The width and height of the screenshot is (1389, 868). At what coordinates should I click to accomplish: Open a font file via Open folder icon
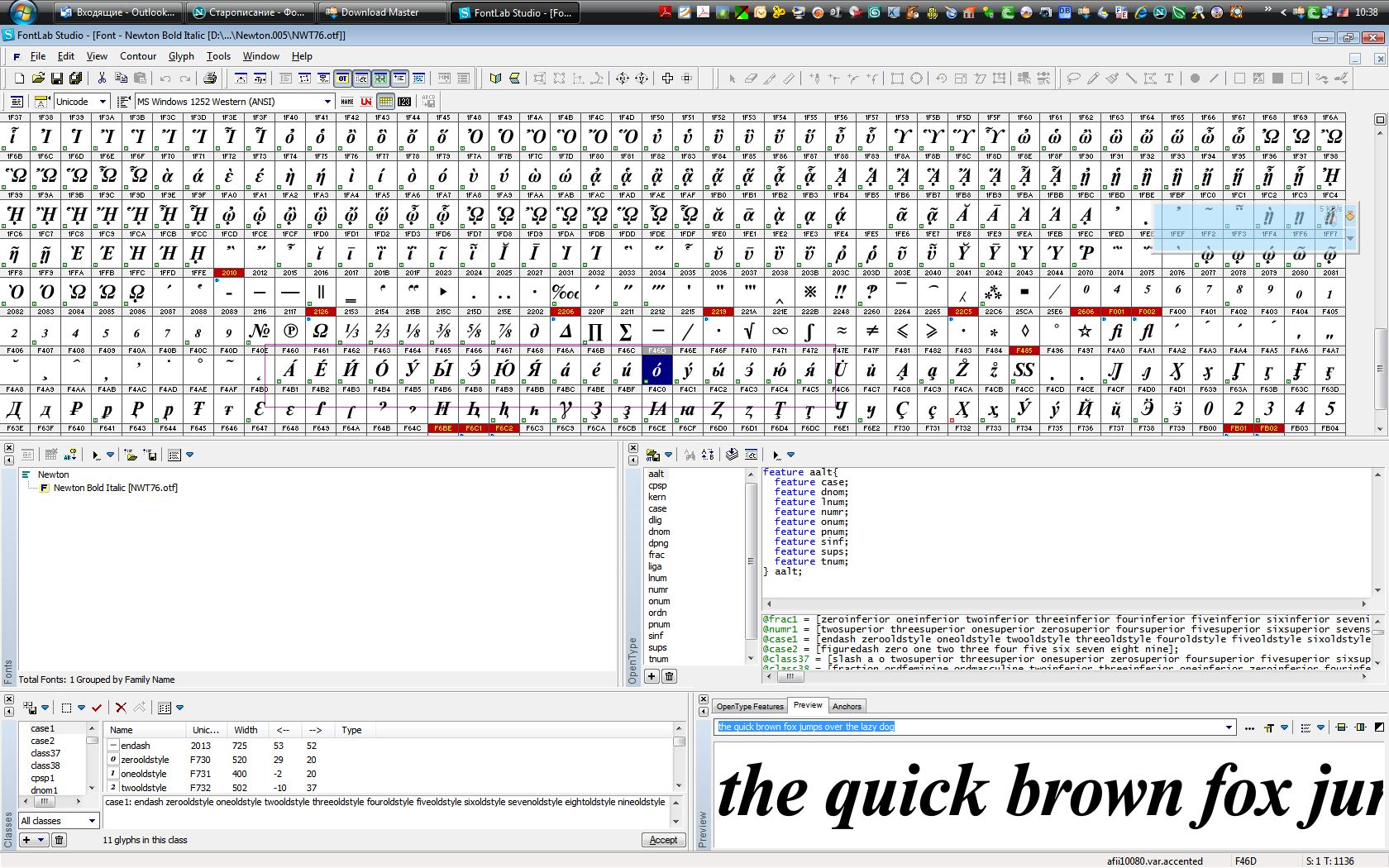(38, 79)
